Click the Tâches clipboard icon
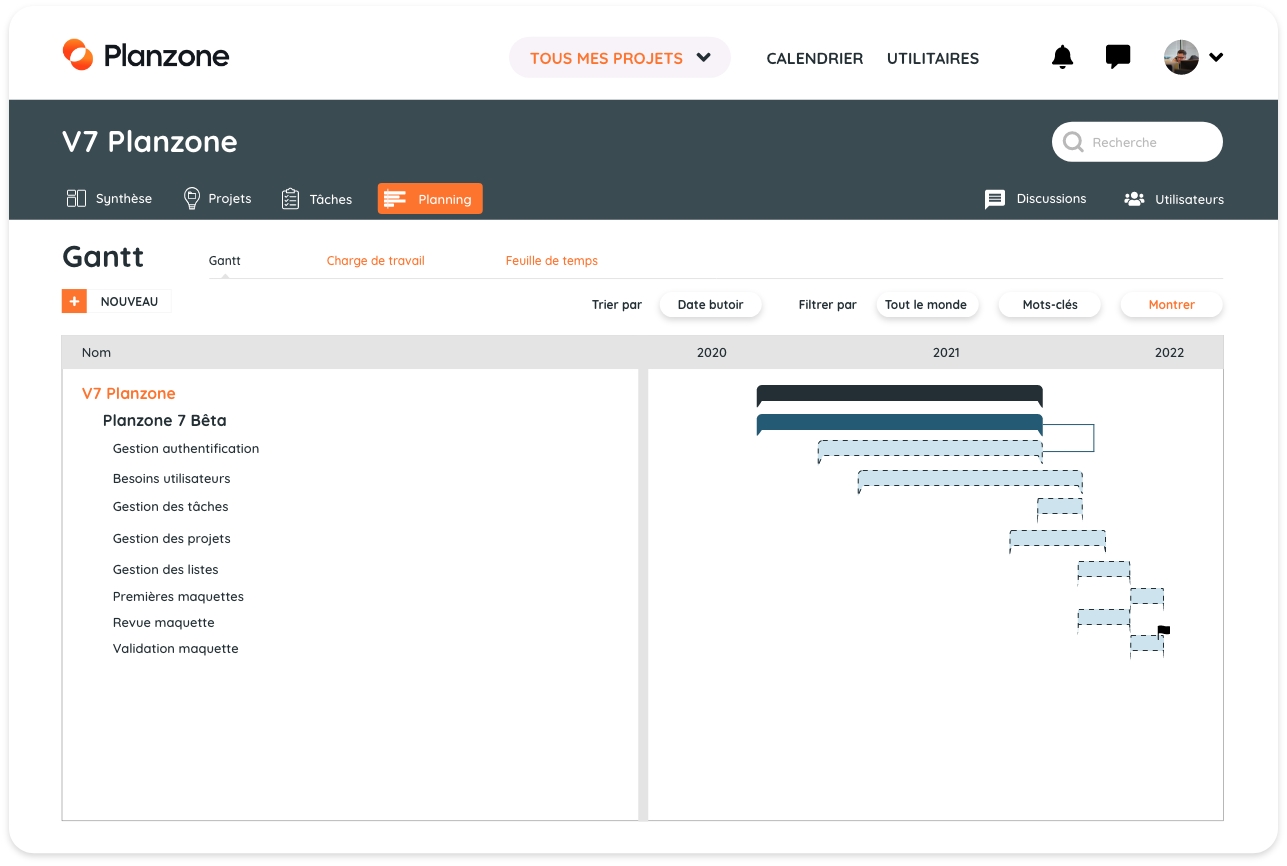 [x=290, y=199]
